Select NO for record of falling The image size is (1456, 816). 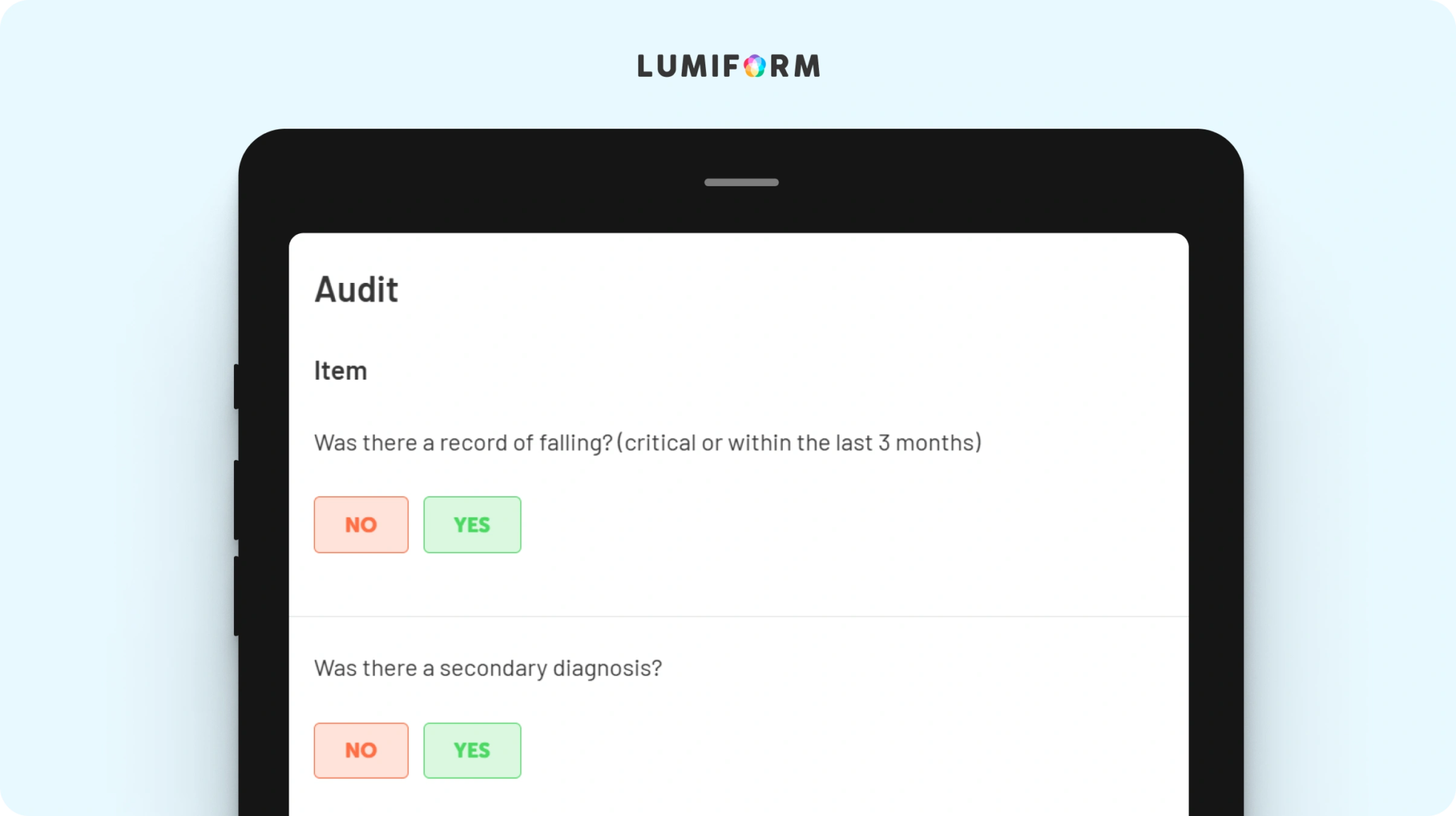361,525
